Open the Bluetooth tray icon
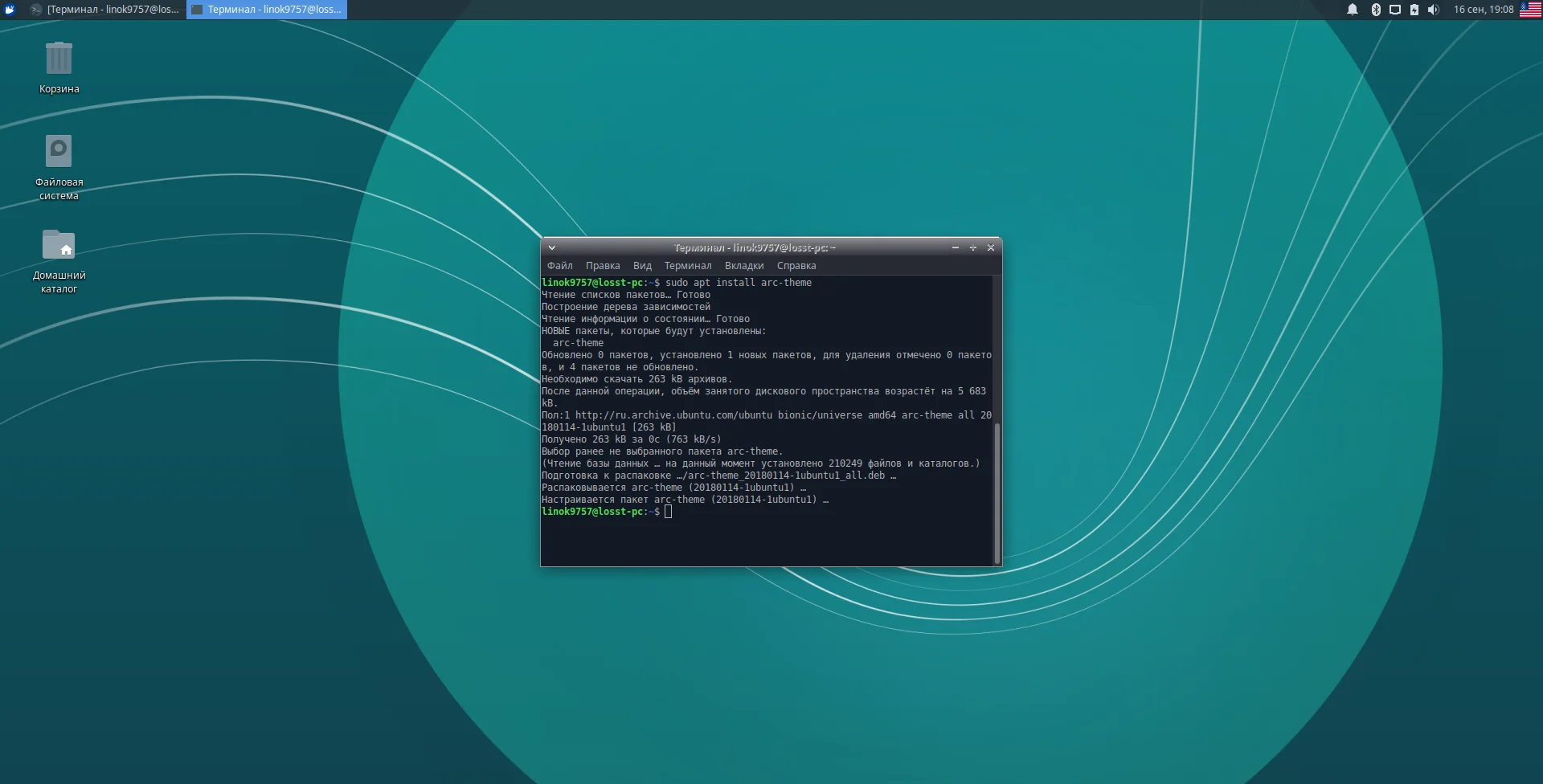 [x=1375, y=10]
